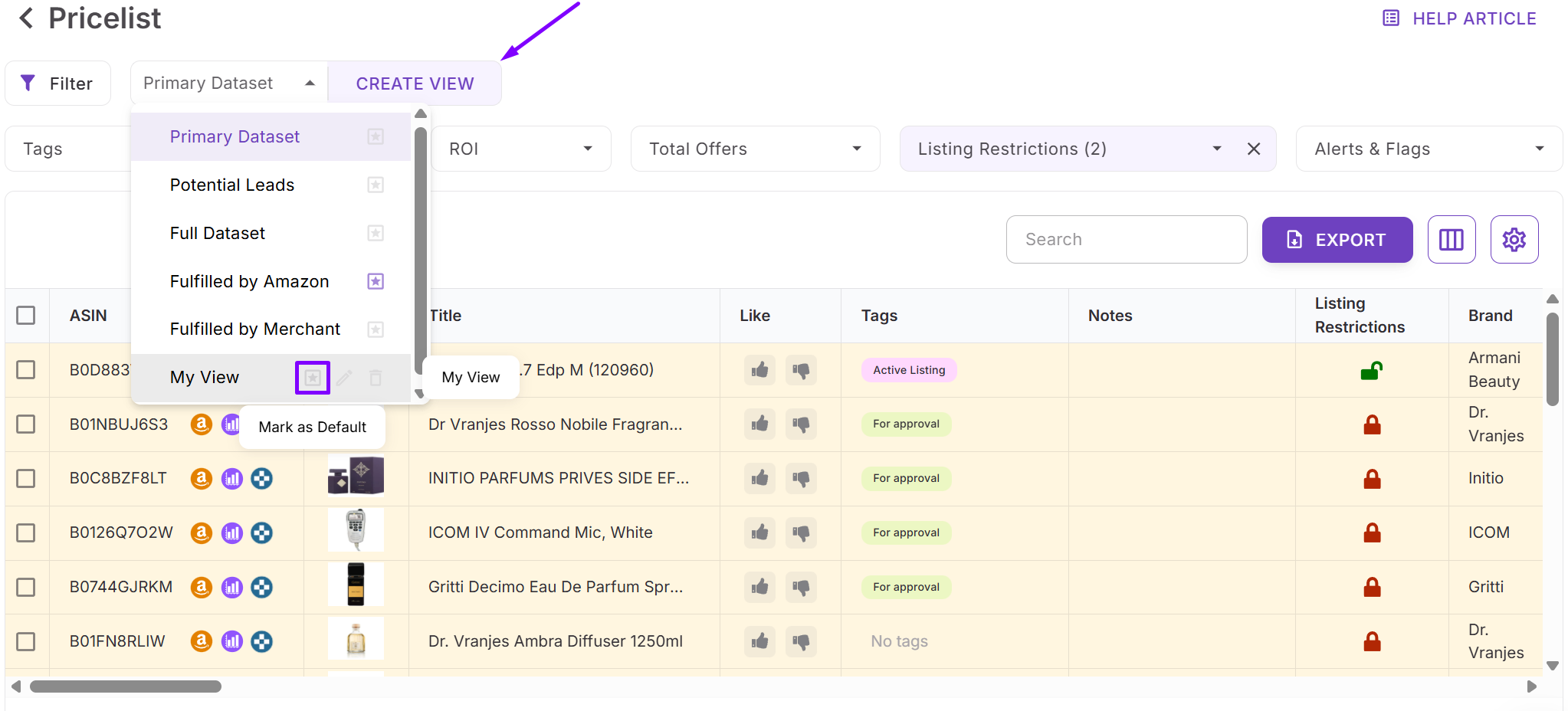Click the edit pencil icon for My View
This screenshot has height=711, width=1568.
(344, 378)
